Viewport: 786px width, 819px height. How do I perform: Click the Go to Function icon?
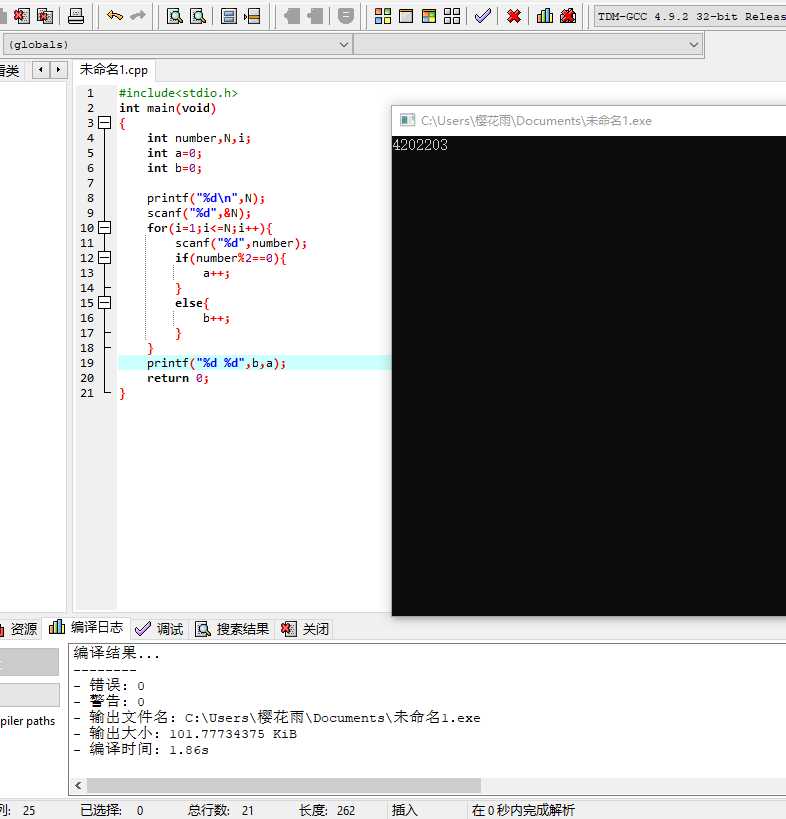point(229,16)
